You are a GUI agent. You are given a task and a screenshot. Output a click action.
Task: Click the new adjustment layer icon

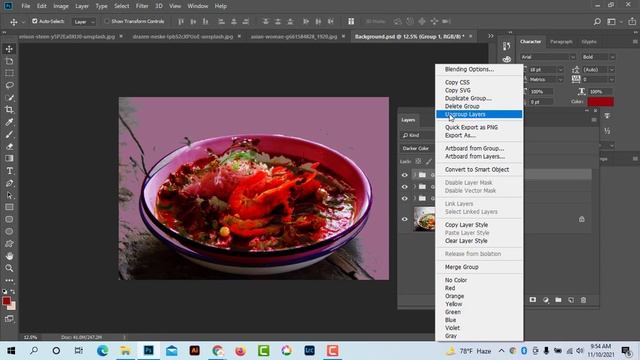pos(546,300)
